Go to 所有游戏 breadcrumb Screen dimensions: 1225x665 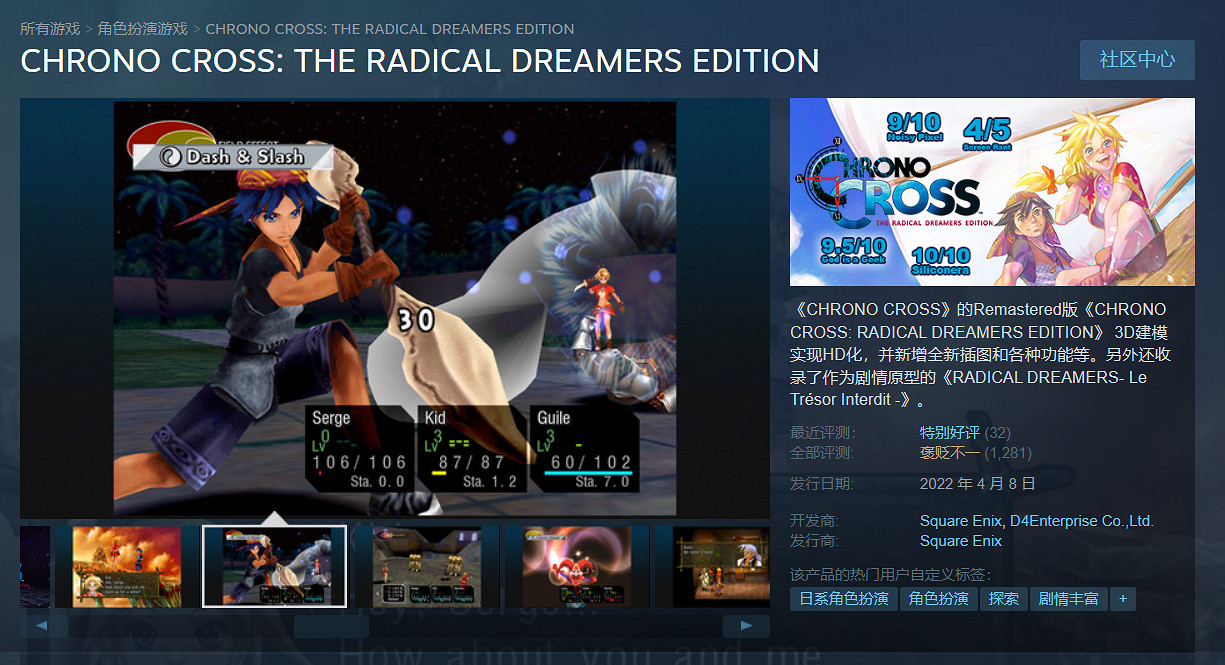50,29
